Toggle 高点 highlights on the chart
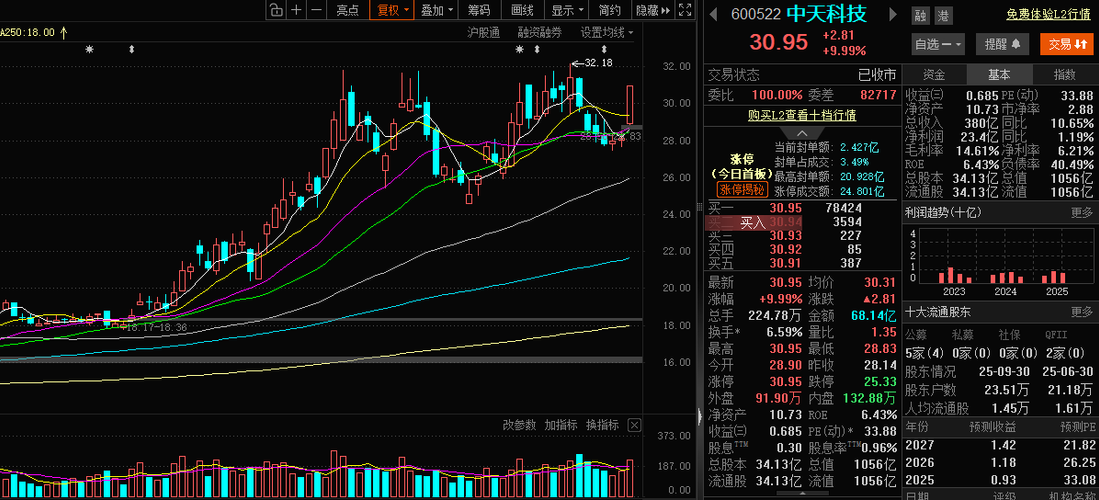The image size is (1099, 500). tap(347, 10)
